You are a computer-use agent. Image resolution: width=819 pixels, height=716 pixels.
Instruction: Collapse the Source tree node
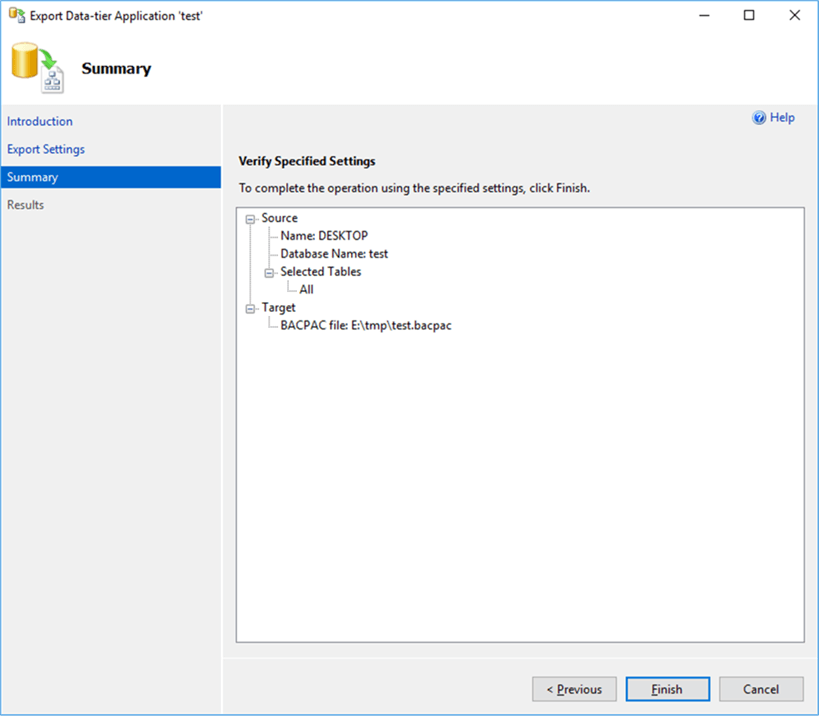[x=249, y=218]
